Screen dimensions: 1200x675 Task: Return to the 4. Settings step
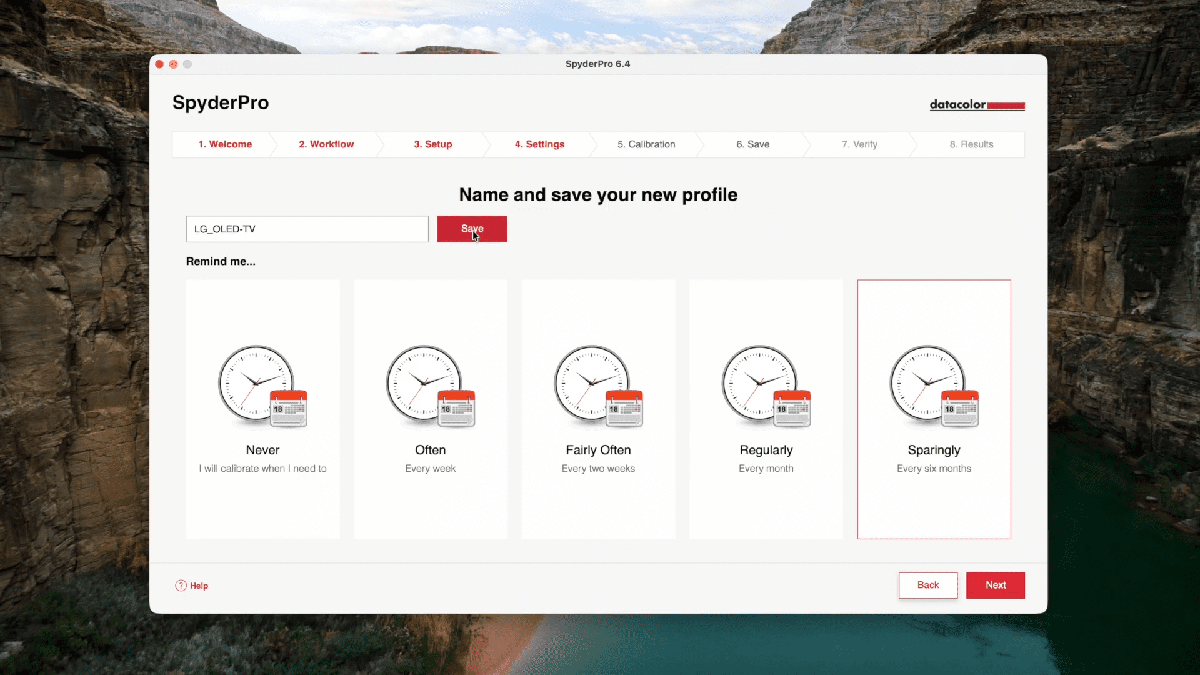(539, 145)
